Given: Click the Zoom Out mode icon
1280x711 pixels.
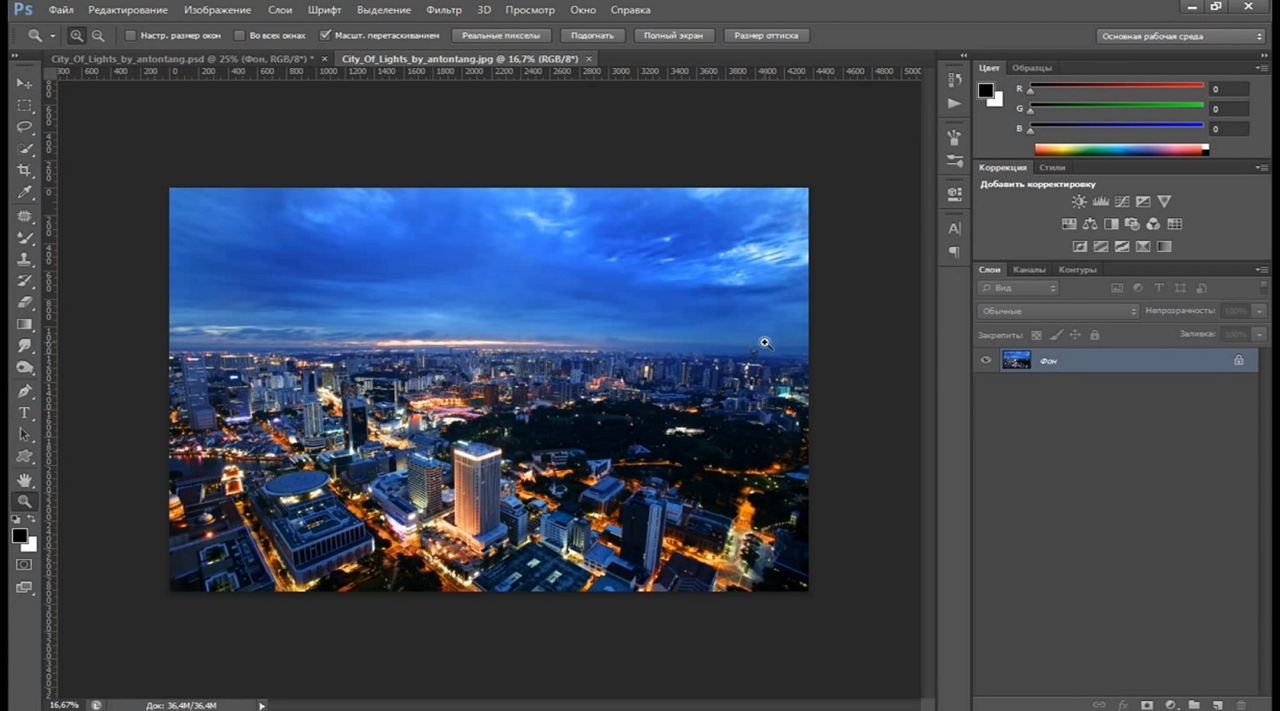Looking at the screenshot, I should tap(97, 36).
